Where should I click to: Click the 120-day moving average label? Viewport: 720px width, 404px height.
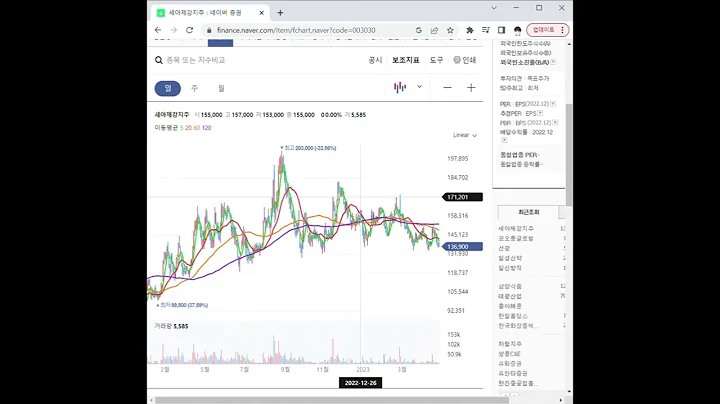(207, 128)
